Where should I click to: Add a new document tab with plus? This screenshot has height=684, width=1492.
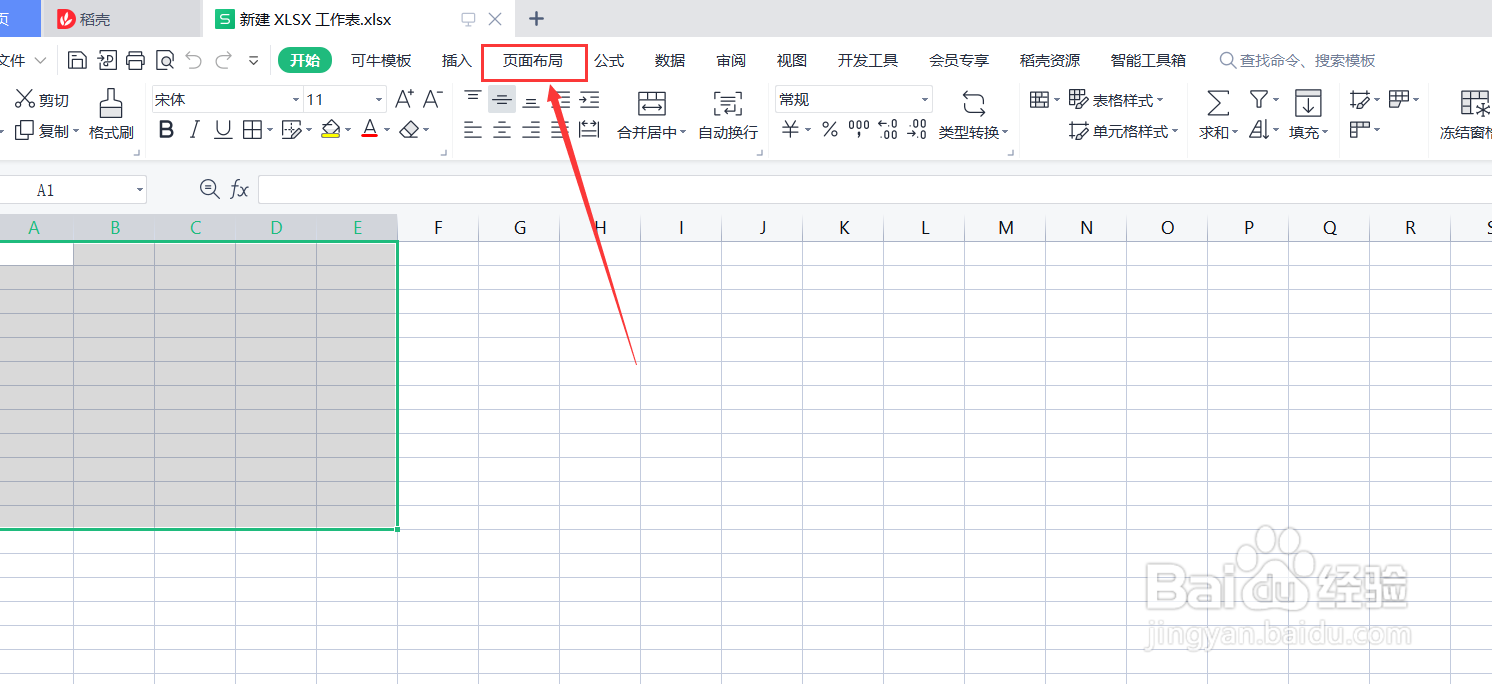tap(536, 19)
